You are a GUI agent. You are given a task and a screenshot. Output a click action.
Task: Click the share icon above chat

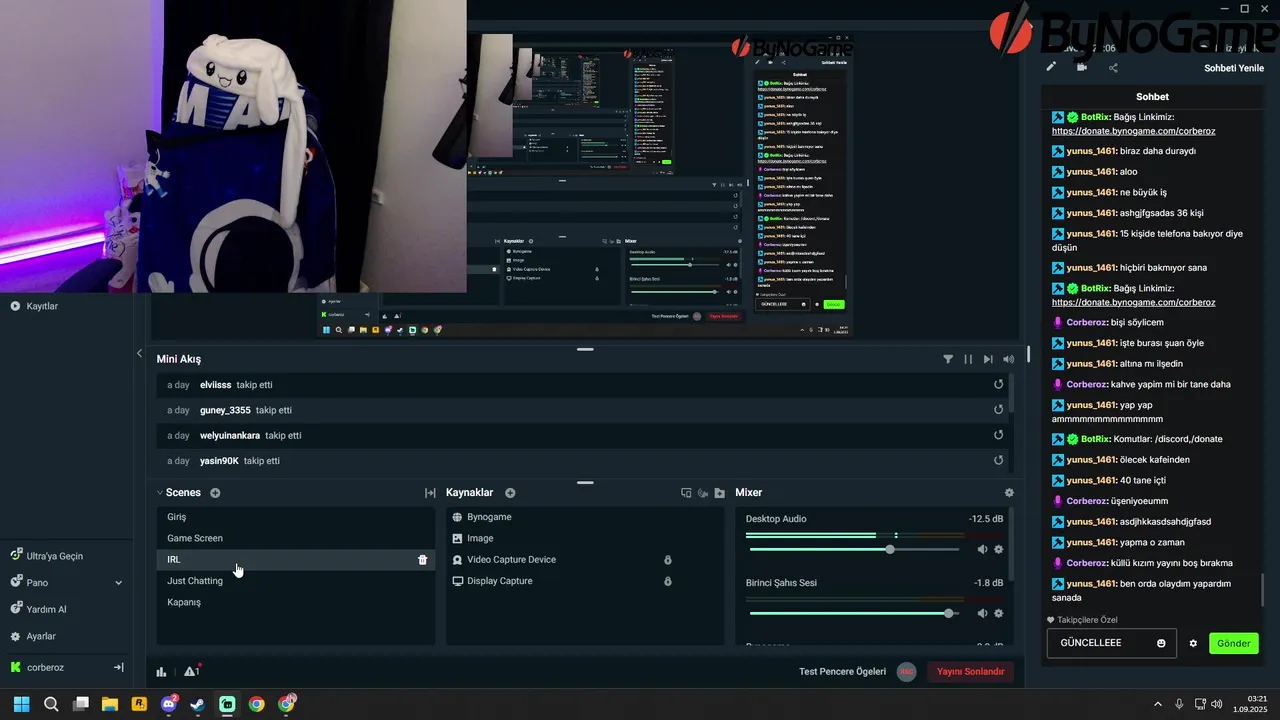click(x=1113, y=67)
